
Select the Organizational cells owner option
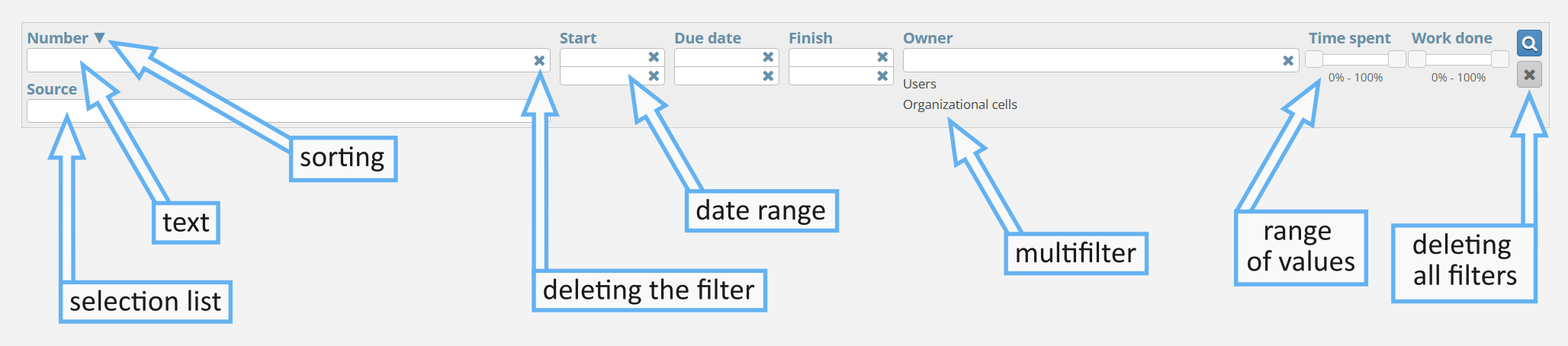[959, 104]
